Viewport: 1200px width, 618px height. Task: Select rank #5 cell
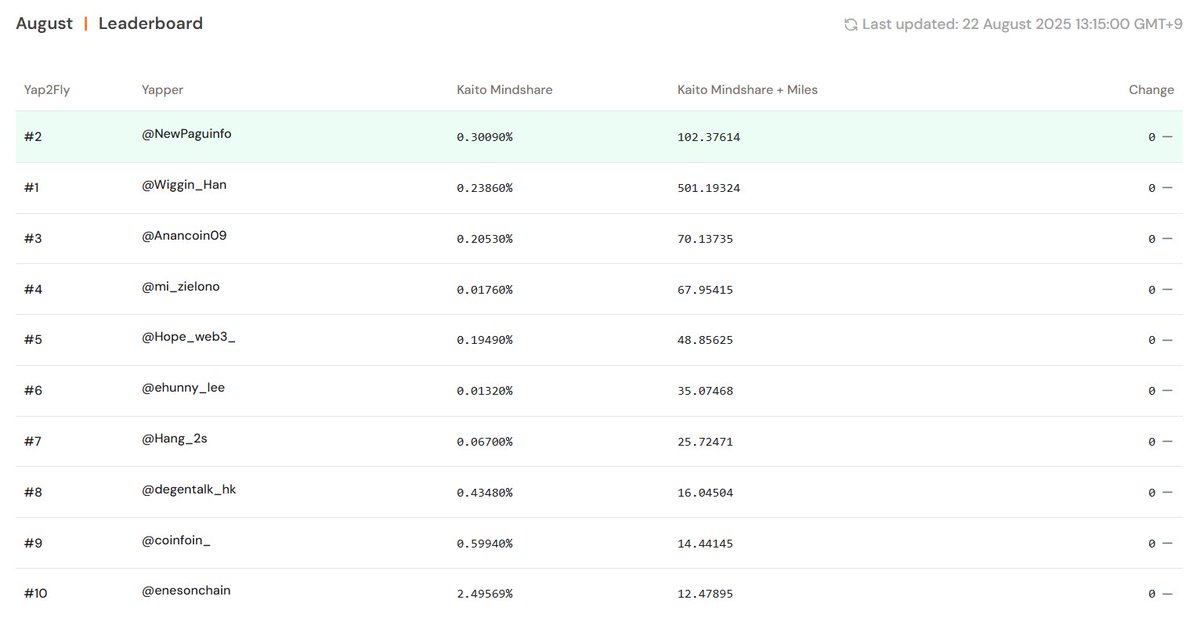click(x=33, y=340)
